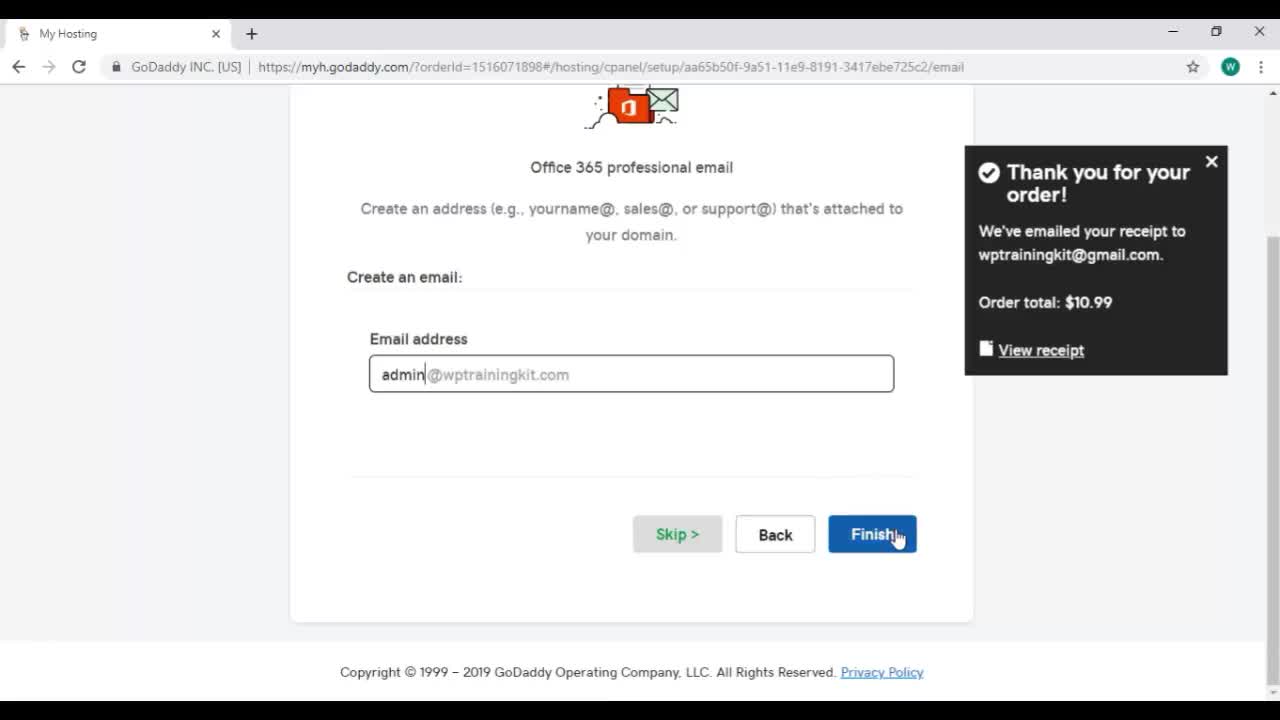Click the Skip button
This screenshot has height=720, width=1280.
point(677,534)
